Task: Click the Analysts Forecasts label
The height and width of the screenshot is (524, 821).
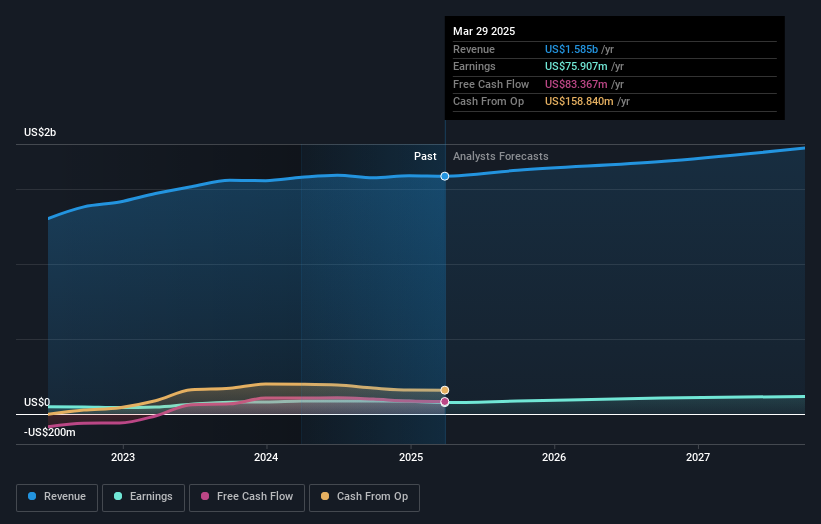Action: (501, 157)
